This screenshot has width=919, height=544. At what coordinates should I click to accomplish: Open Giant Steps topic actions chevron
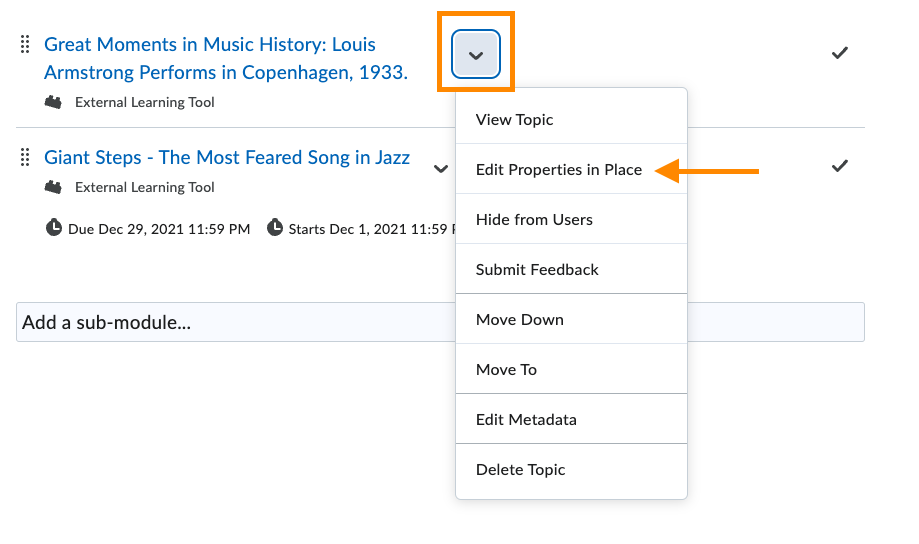441,168
